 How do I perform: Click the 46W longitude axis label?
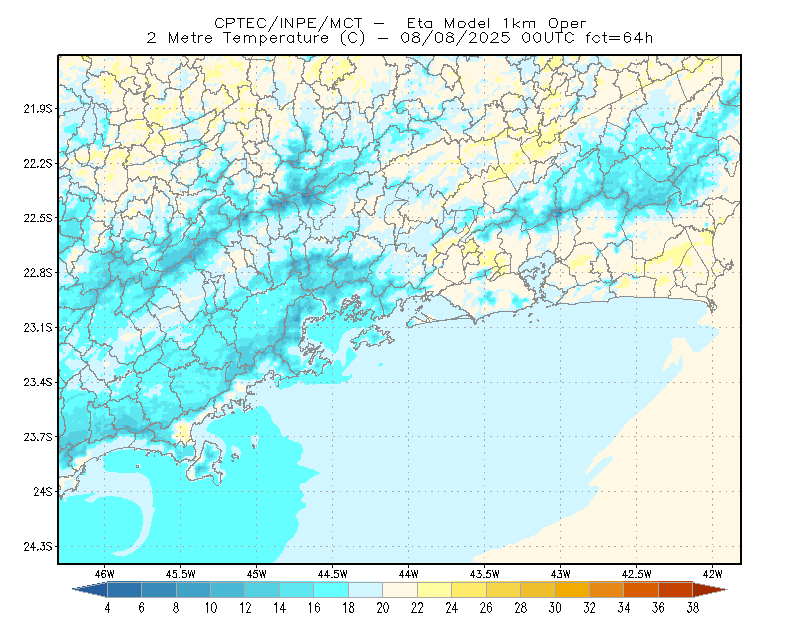pyautogui.click(x=105, y=574)
